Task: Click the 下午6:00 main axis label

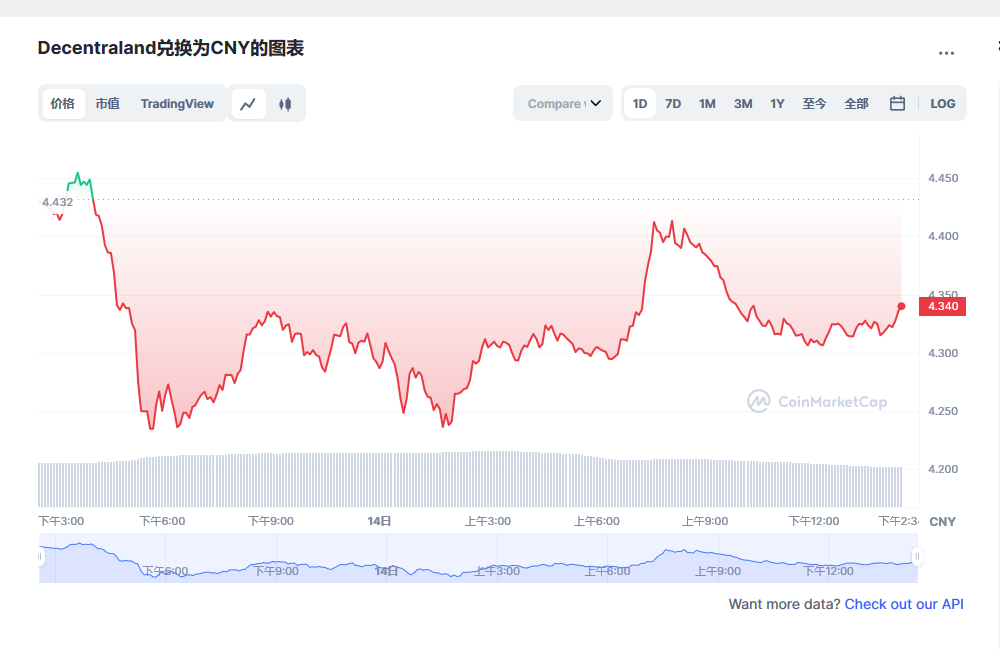Action: [x=162, y=521]
